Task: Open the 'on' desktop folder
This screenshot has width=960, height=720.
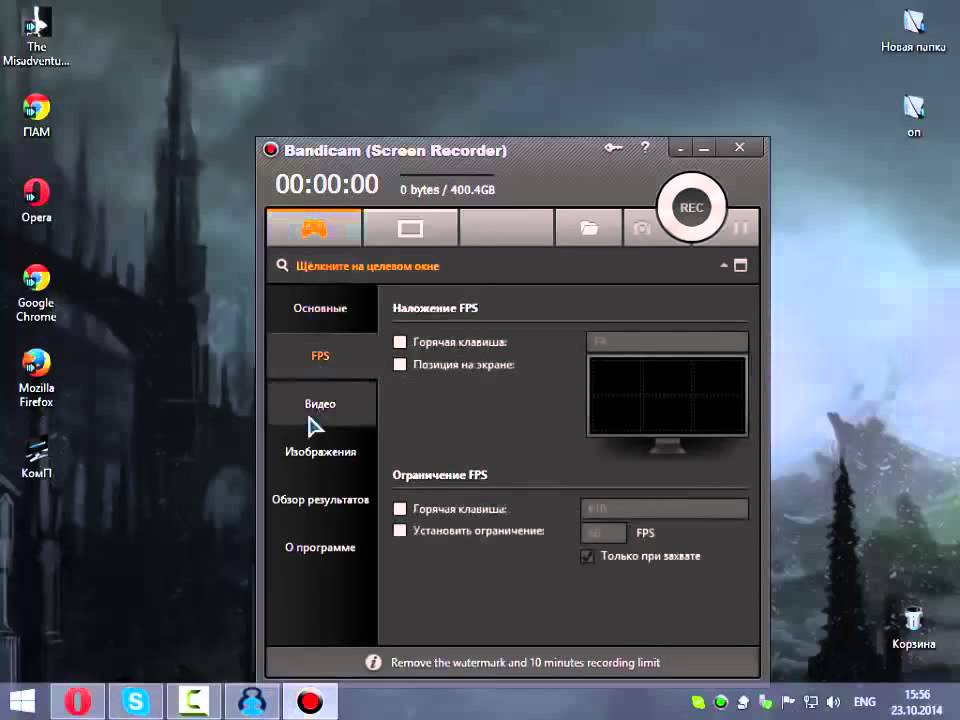Action: click(913, 115)
